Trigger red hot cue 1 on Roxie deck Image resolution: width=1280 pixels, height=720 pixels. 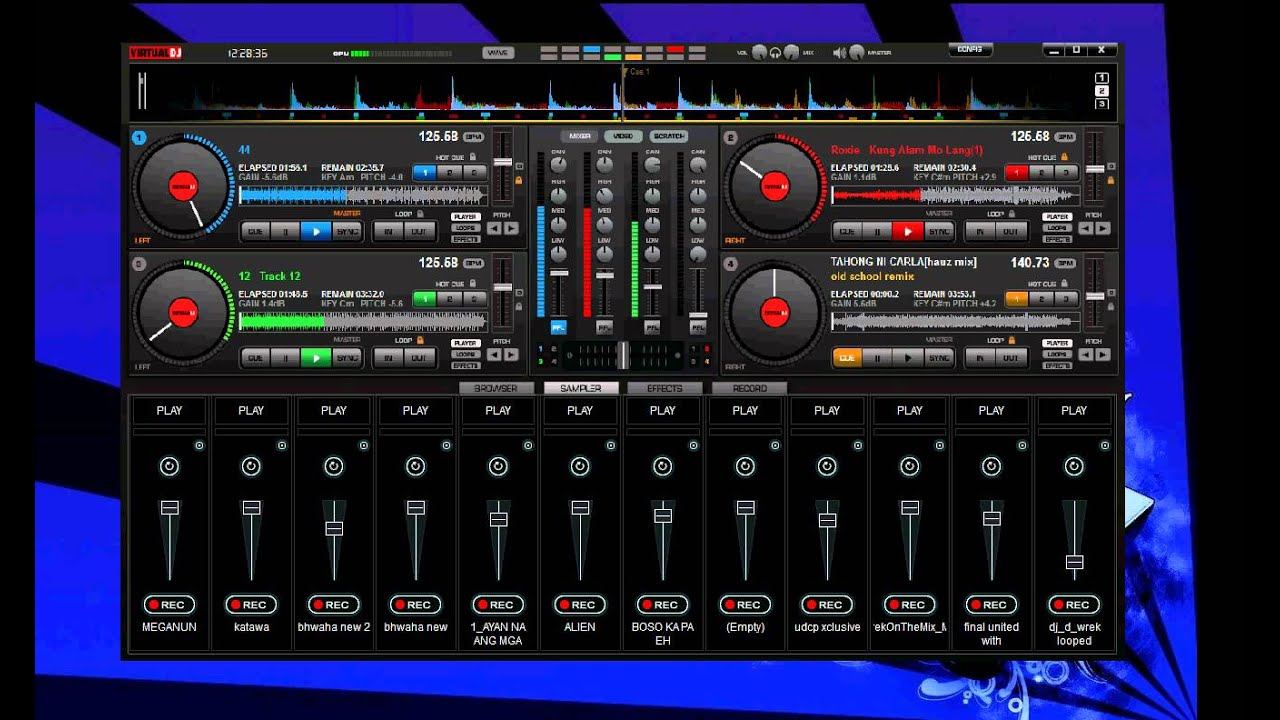pyautogui.click(x=1017, y=172)
